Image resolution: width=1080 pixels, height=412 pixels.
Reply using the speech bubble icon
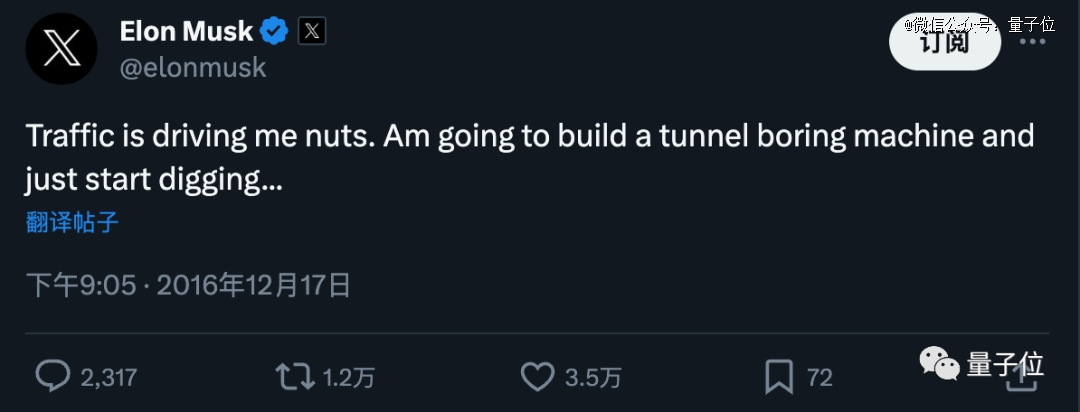[52, 377]
